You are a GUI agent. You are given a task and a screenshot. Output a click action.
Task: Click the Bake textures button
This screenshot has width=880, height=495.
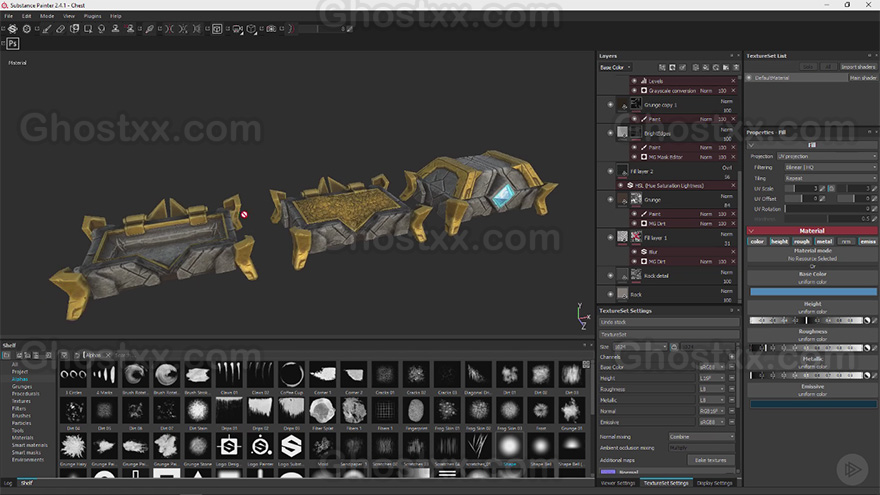(x=711, y=460)
